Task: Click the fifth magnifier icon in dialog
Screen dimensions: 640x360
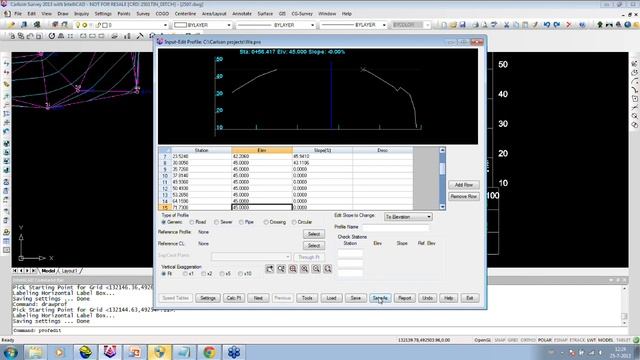Action: coord(316,269)
